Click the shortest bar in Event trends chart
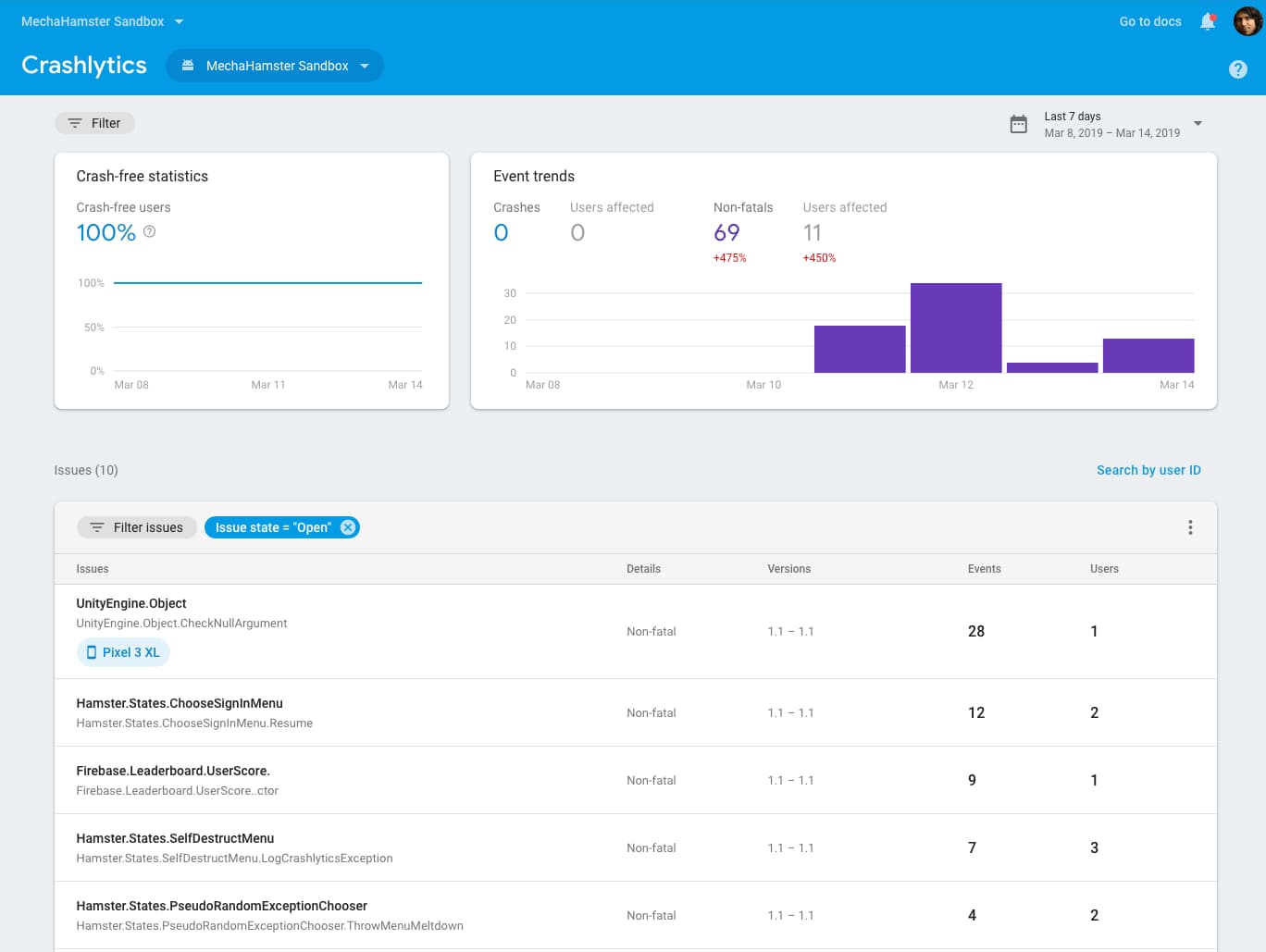The width and height of the screenshot is (1266, 952). (1052, 367)
